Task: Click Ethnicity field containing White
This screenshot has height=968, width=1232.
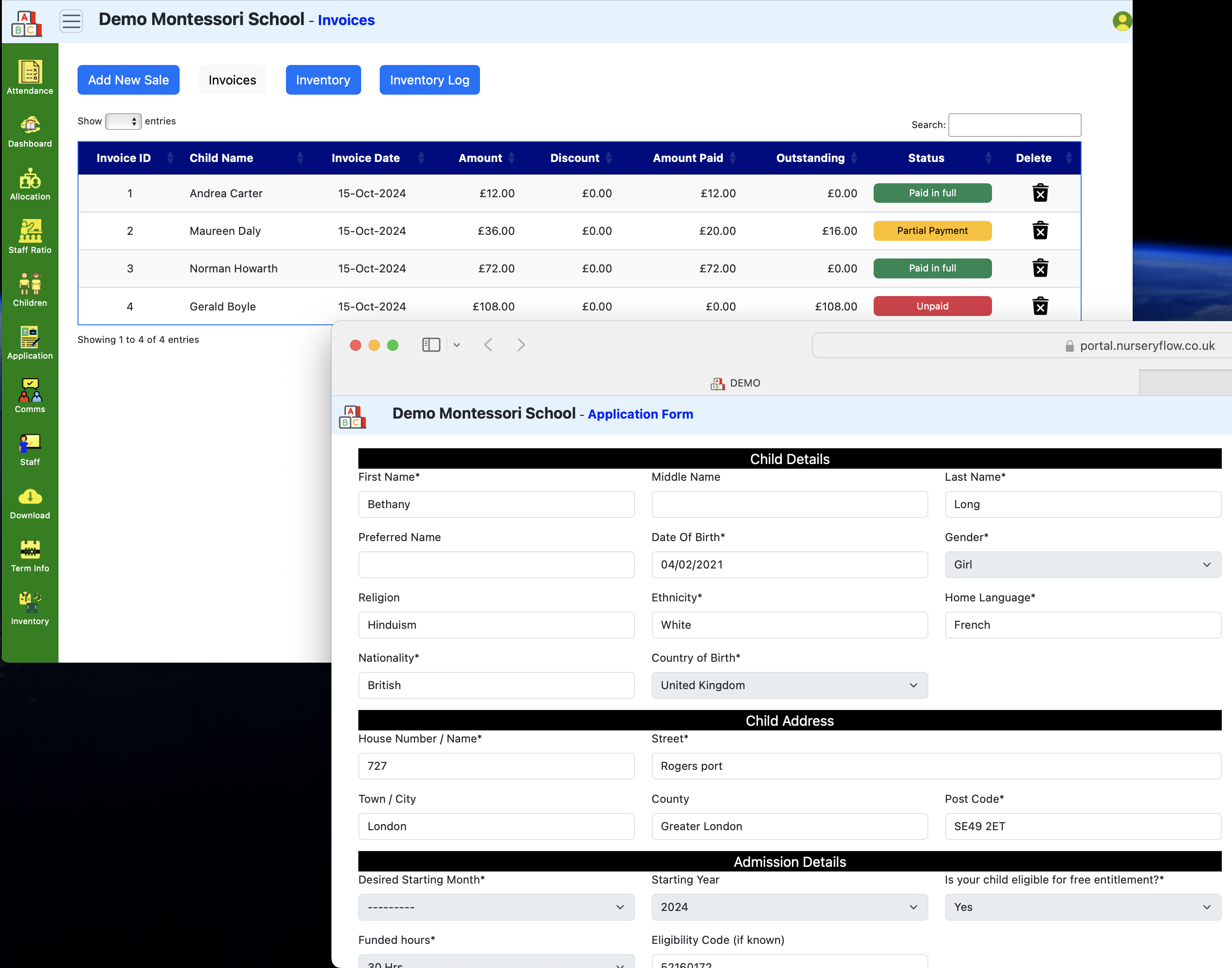Action: click(789, 625)
